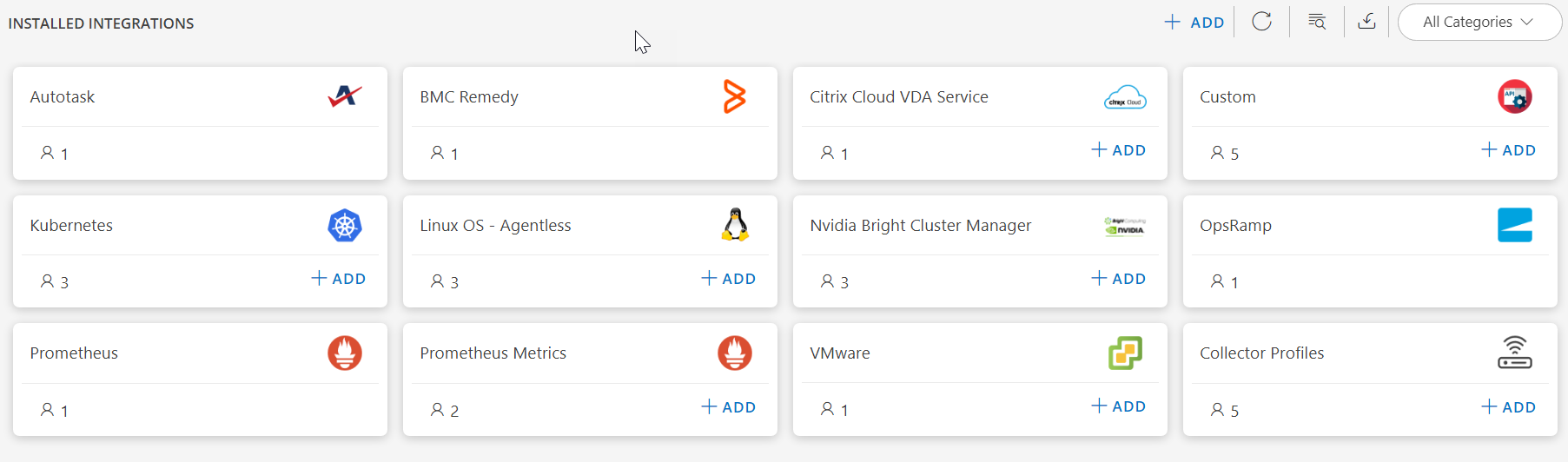
Task: Add an Nvidia Bright Cluster Manager integration
Action: [1119, 279]
